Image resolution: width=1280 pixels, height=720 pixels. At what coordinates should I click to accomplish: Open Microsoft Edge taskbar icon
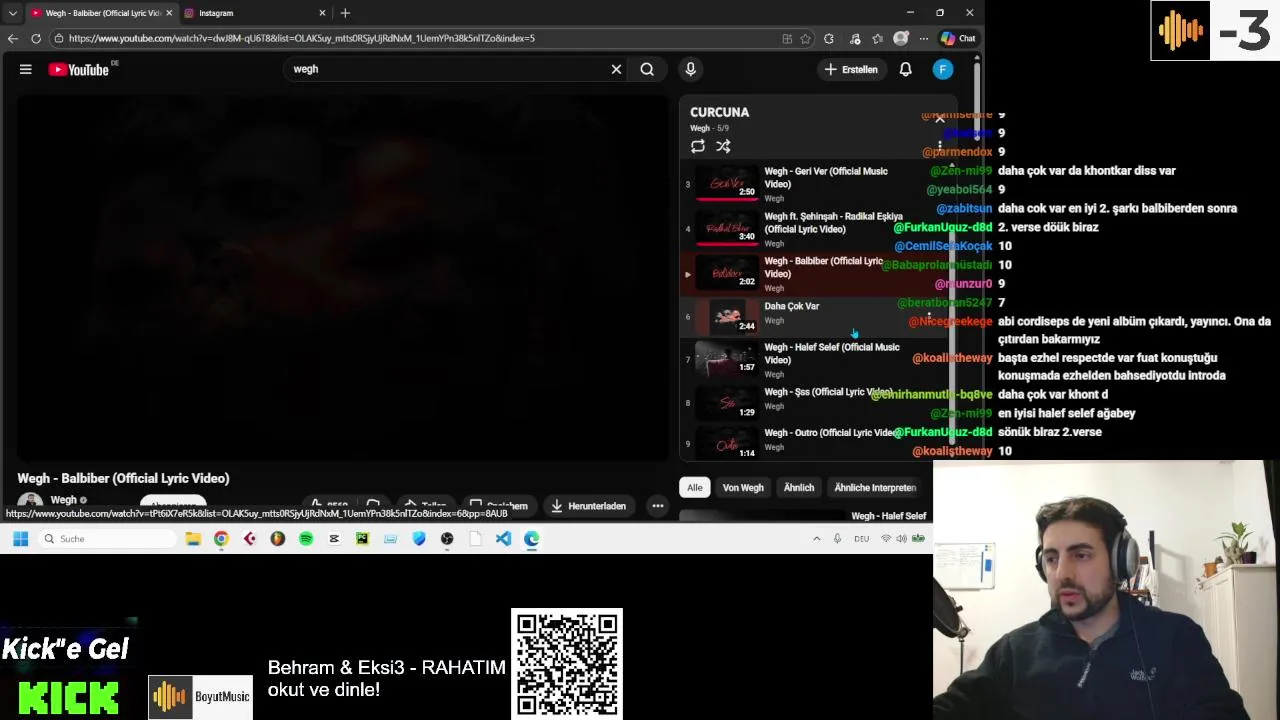531,539
